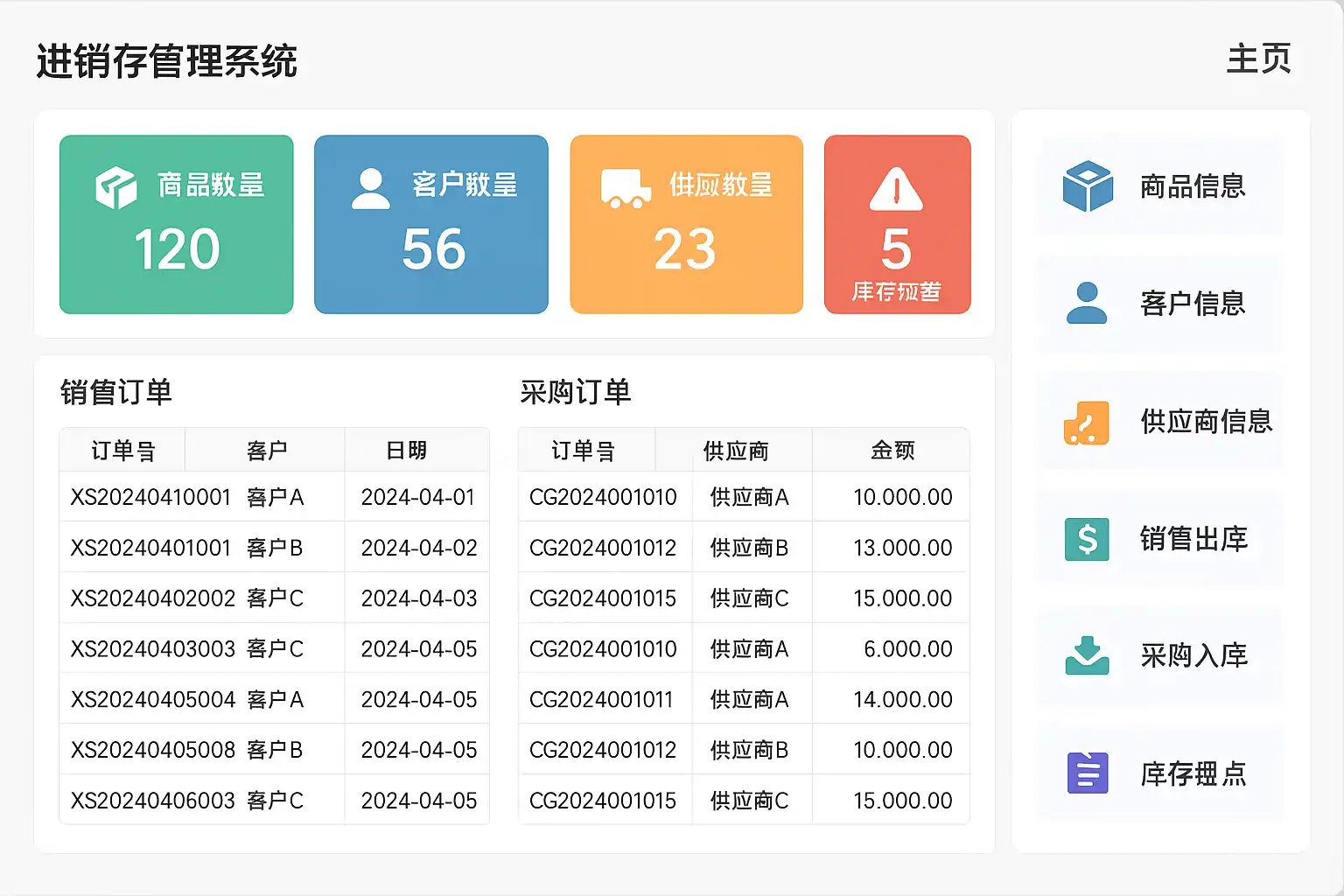
Task: Open the 销售出库 menu entry
Action: [x=1193, y=539]
